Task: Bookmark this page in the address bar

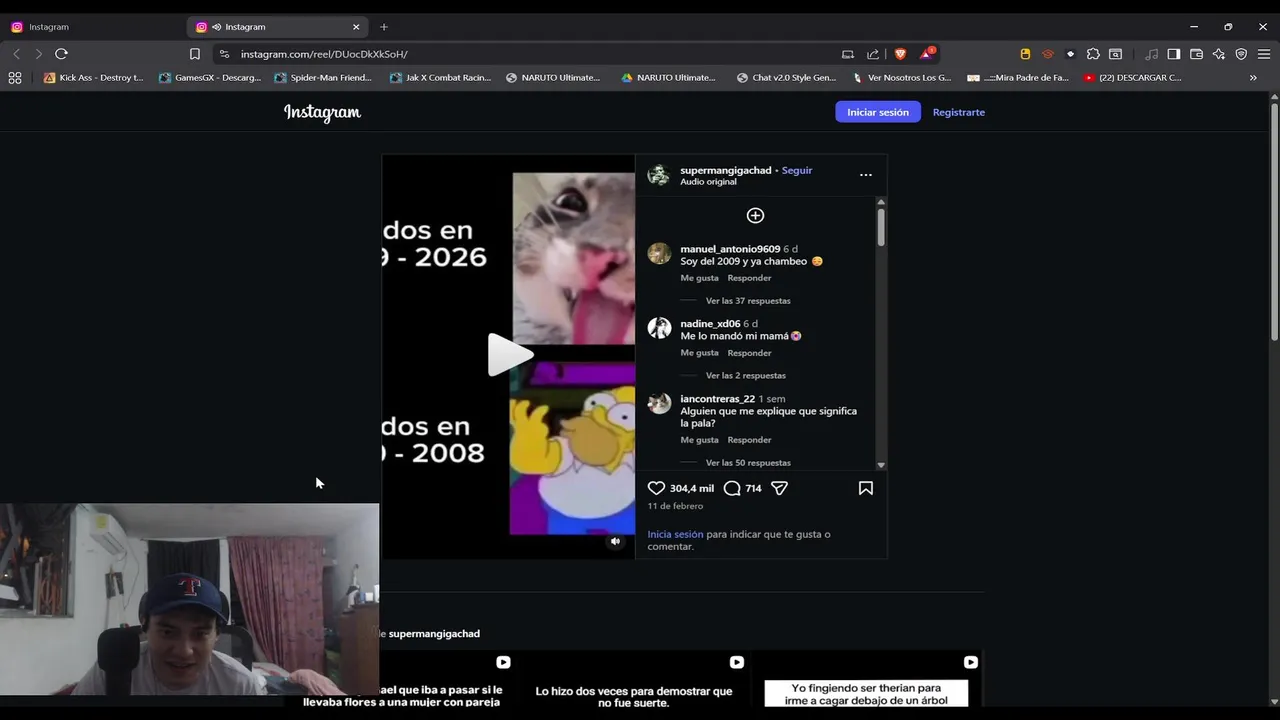Action: [x=195, y=54]
